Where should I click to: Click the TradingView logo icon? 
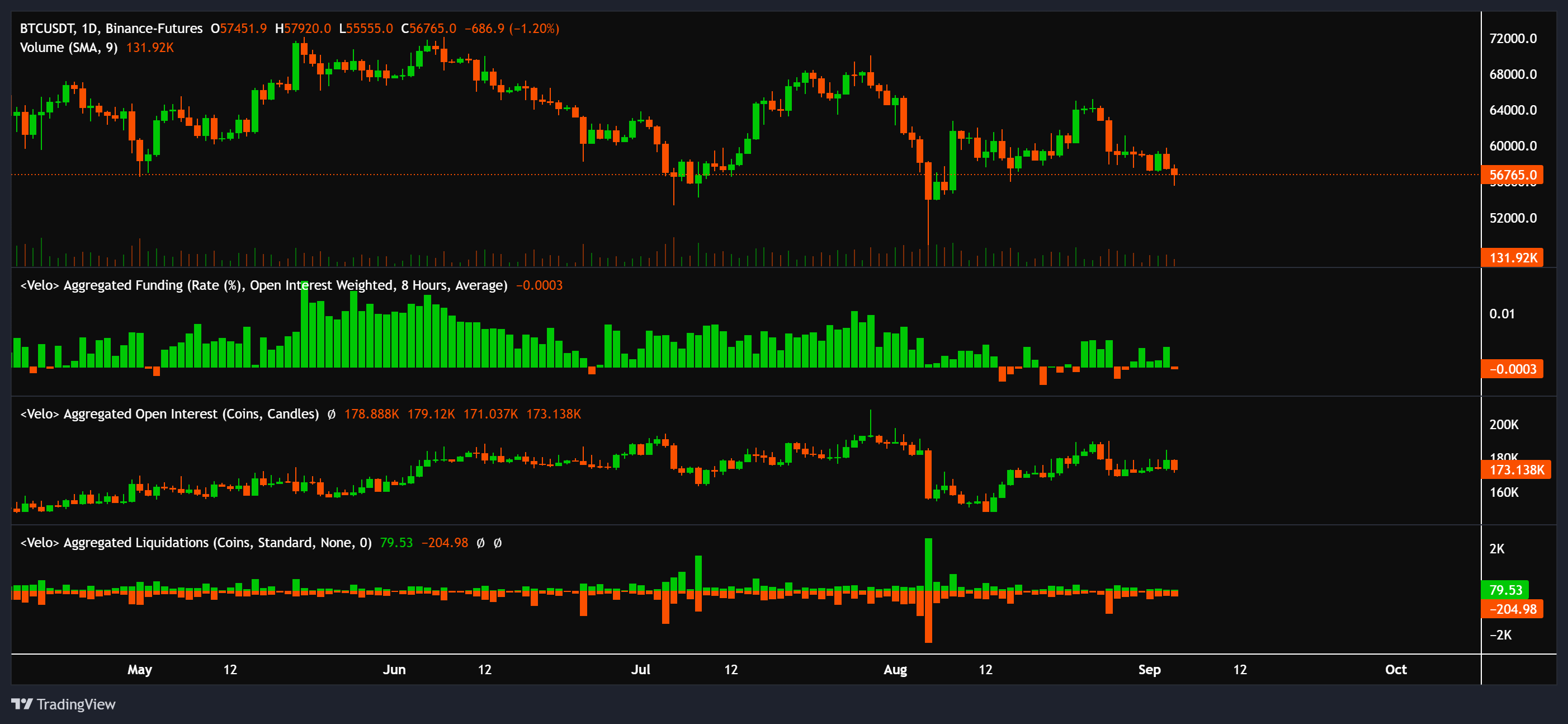22,704
